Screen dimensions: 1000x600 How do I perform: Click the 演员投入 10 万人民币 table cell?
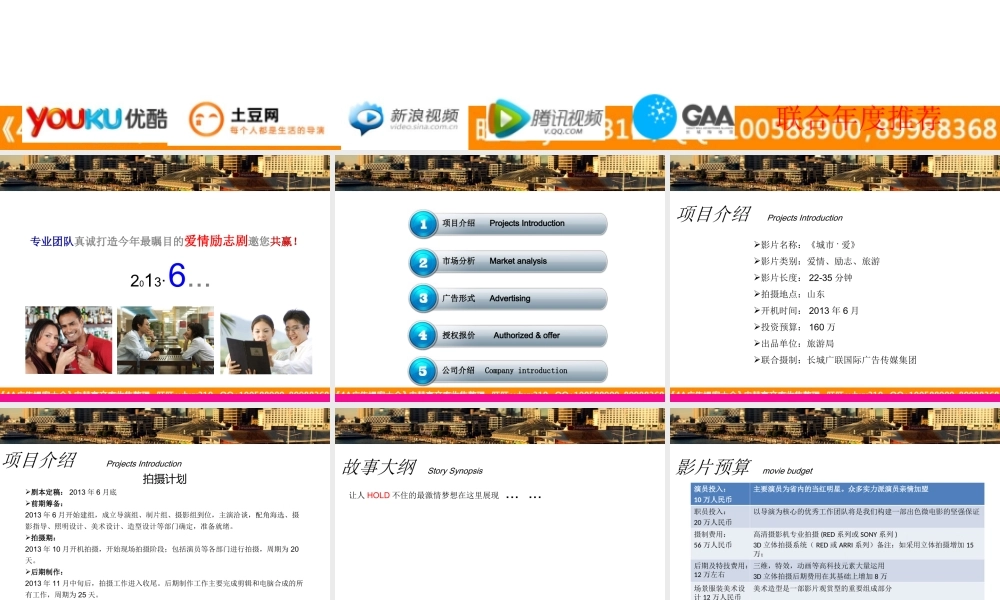click(x=721, y=494)
